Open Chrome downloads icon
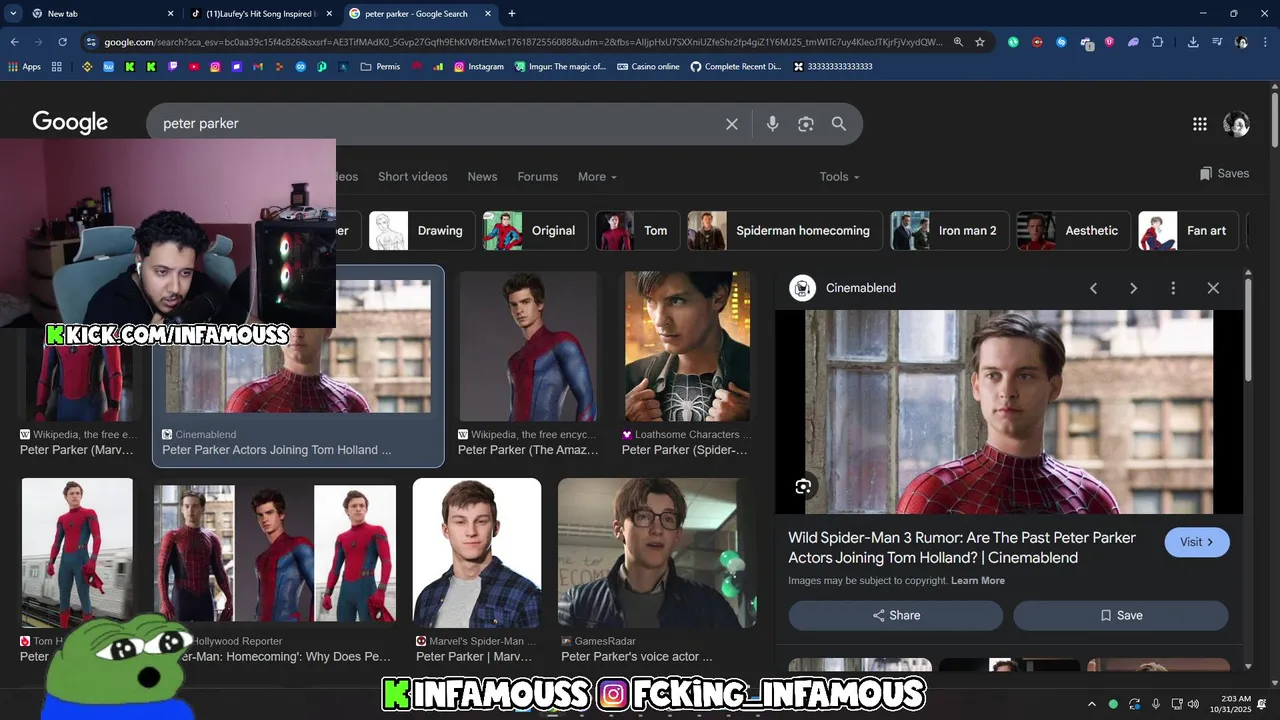This screenshot has height=720, width=1280. click(x=1193, y=42)
